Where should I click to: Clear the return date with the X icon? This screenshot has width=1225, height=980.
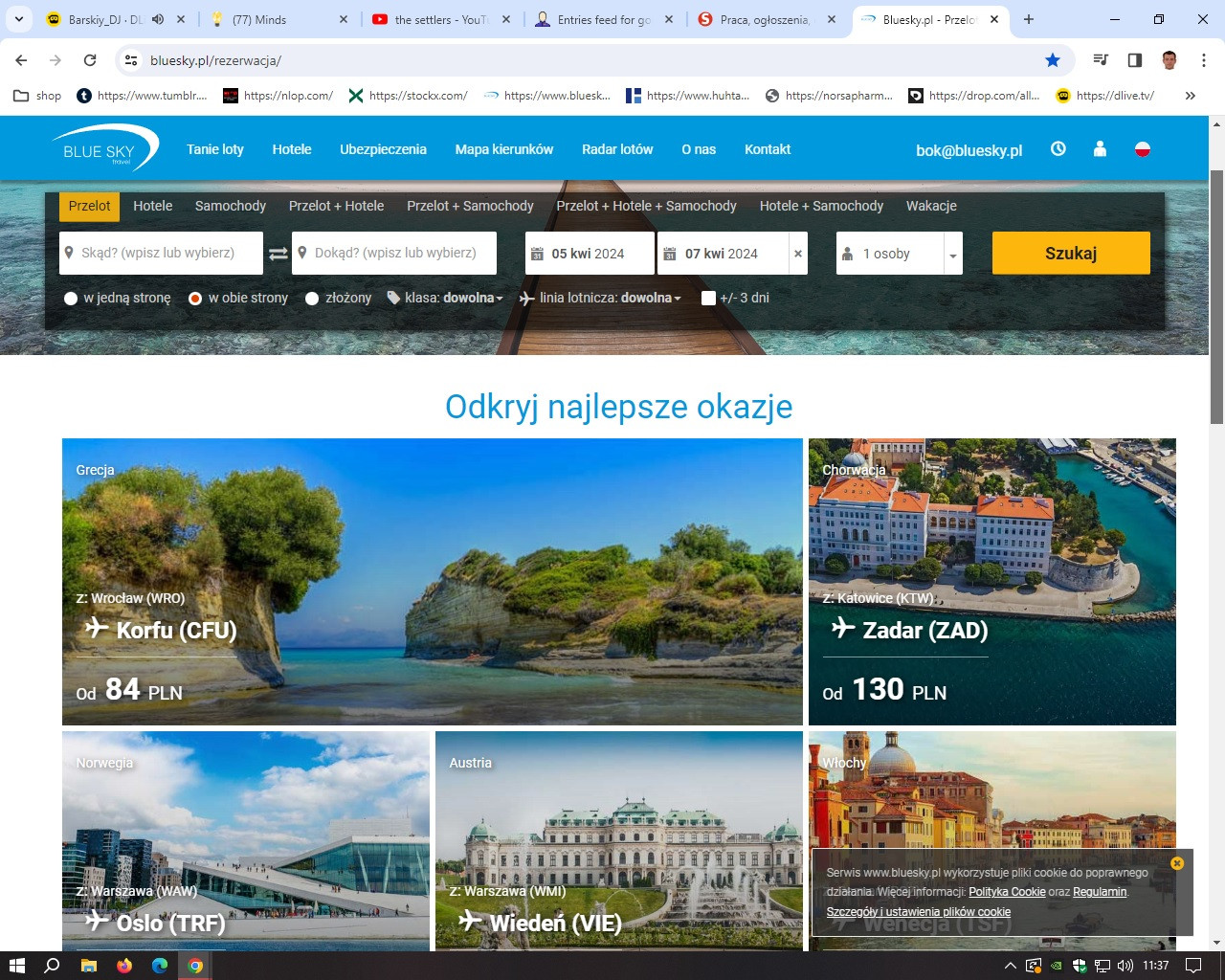click(x=798, y=254)
